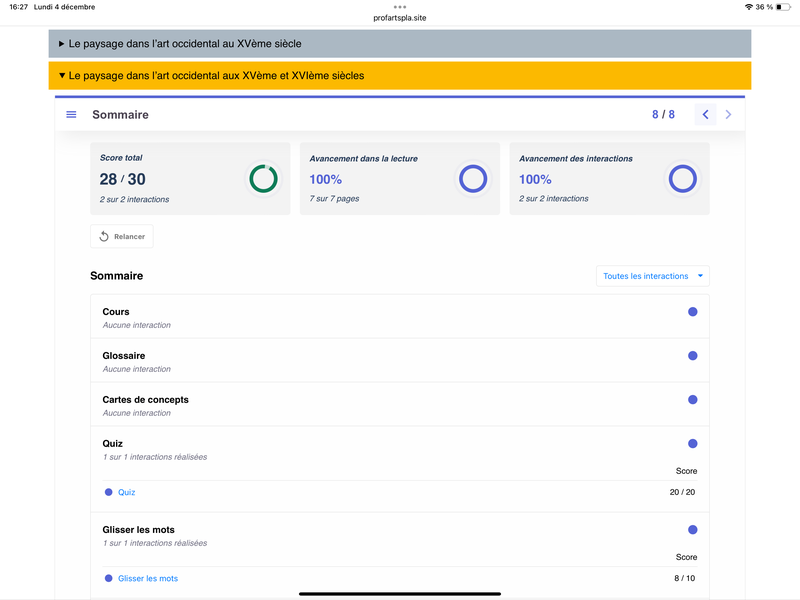Expand the XVème siècle landscape section
Viewport: 800px width, 600px height.
(185, 44)
